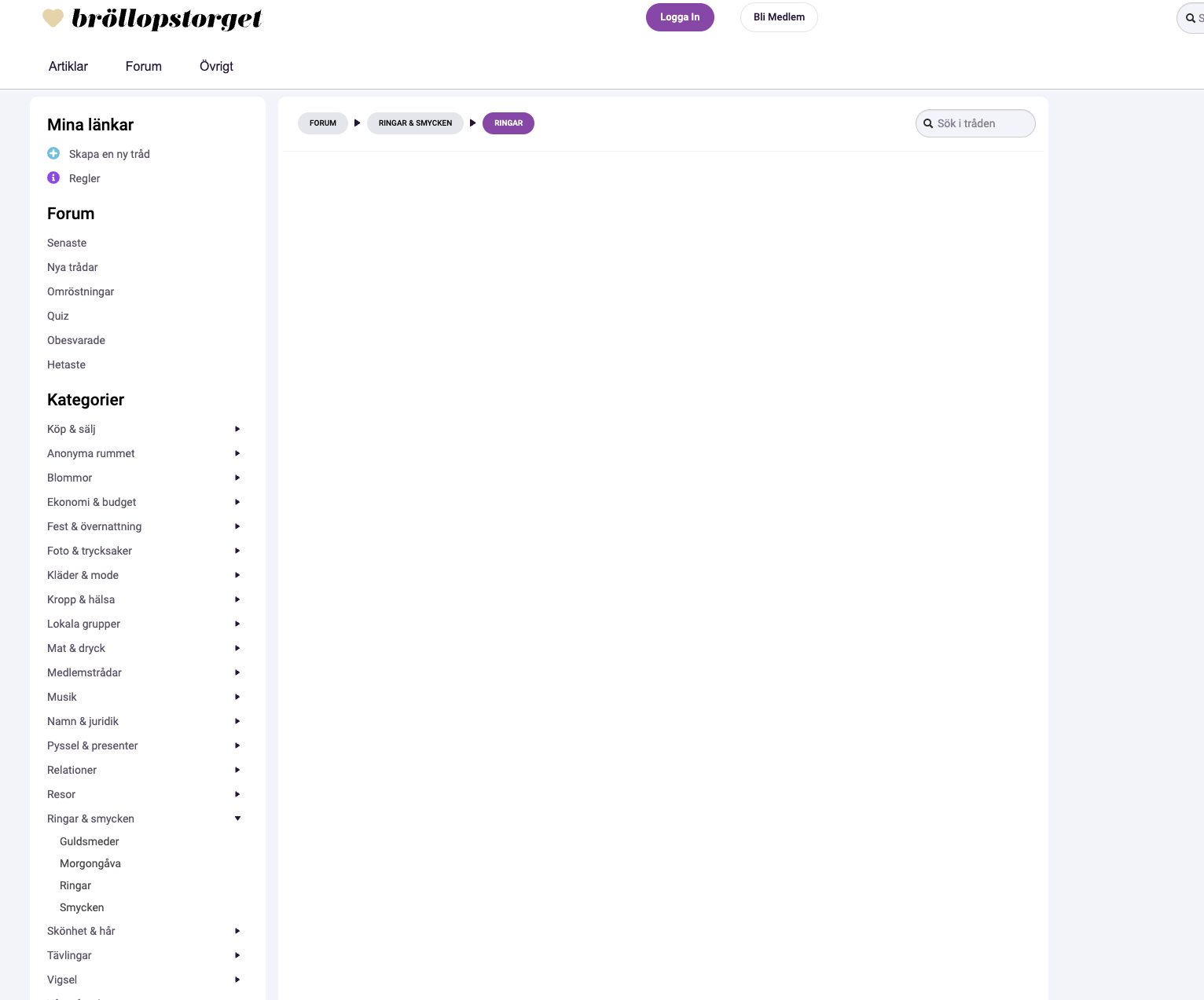Open the Övrigt menu
Viewport: 1204px width, 1000px height.
[x=215, y=66]
